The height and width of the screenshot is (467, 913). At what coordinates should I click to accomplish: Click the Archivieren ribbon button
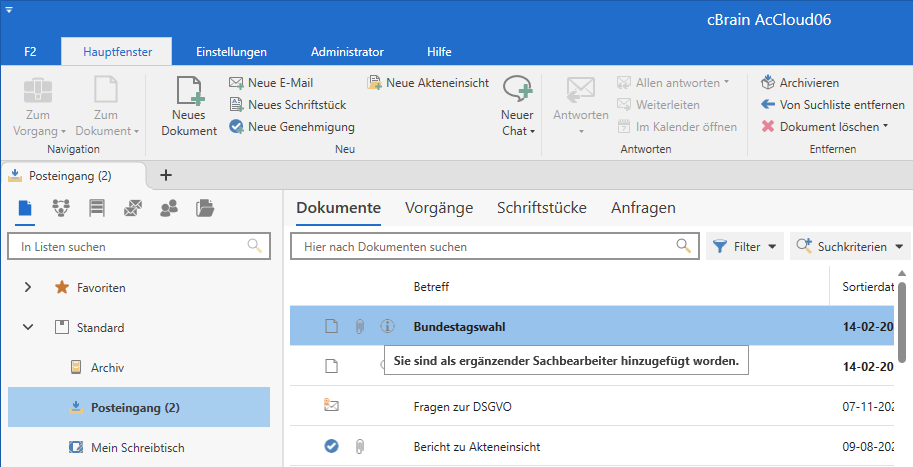pos(768,83)
